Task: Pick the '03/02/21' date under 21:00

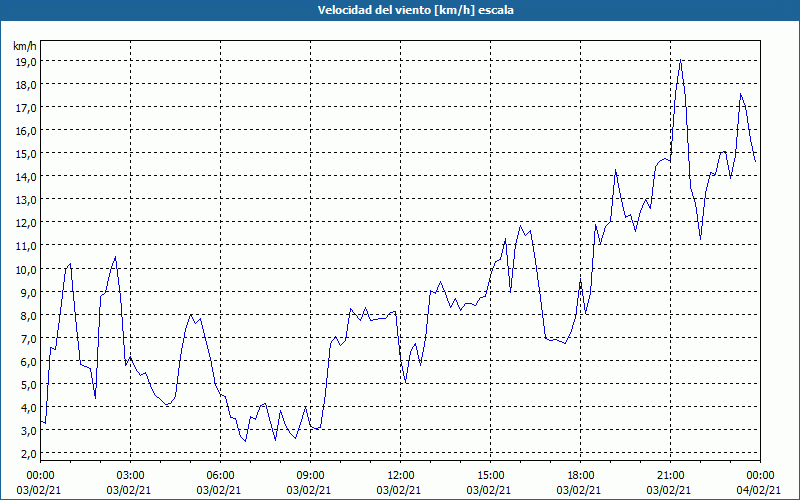Action: click(669, 490)
